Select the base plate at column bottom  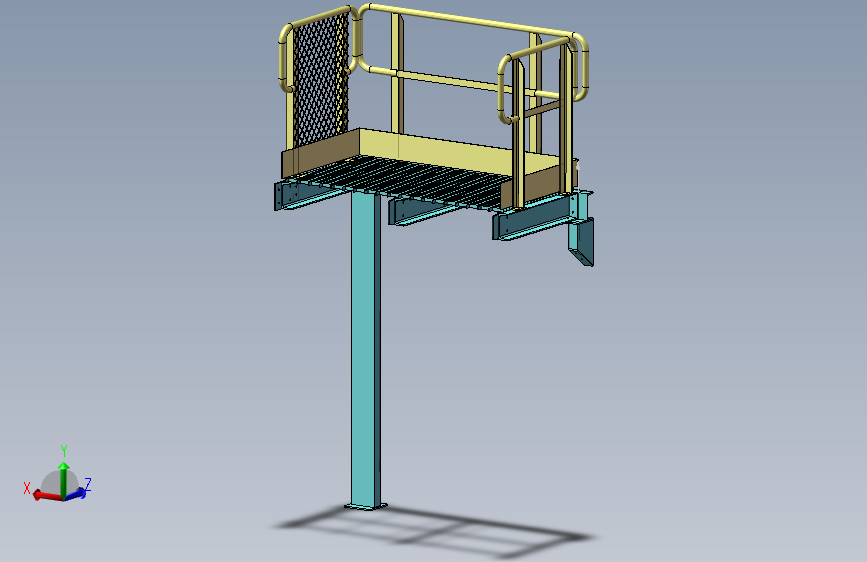click(366, 506)
